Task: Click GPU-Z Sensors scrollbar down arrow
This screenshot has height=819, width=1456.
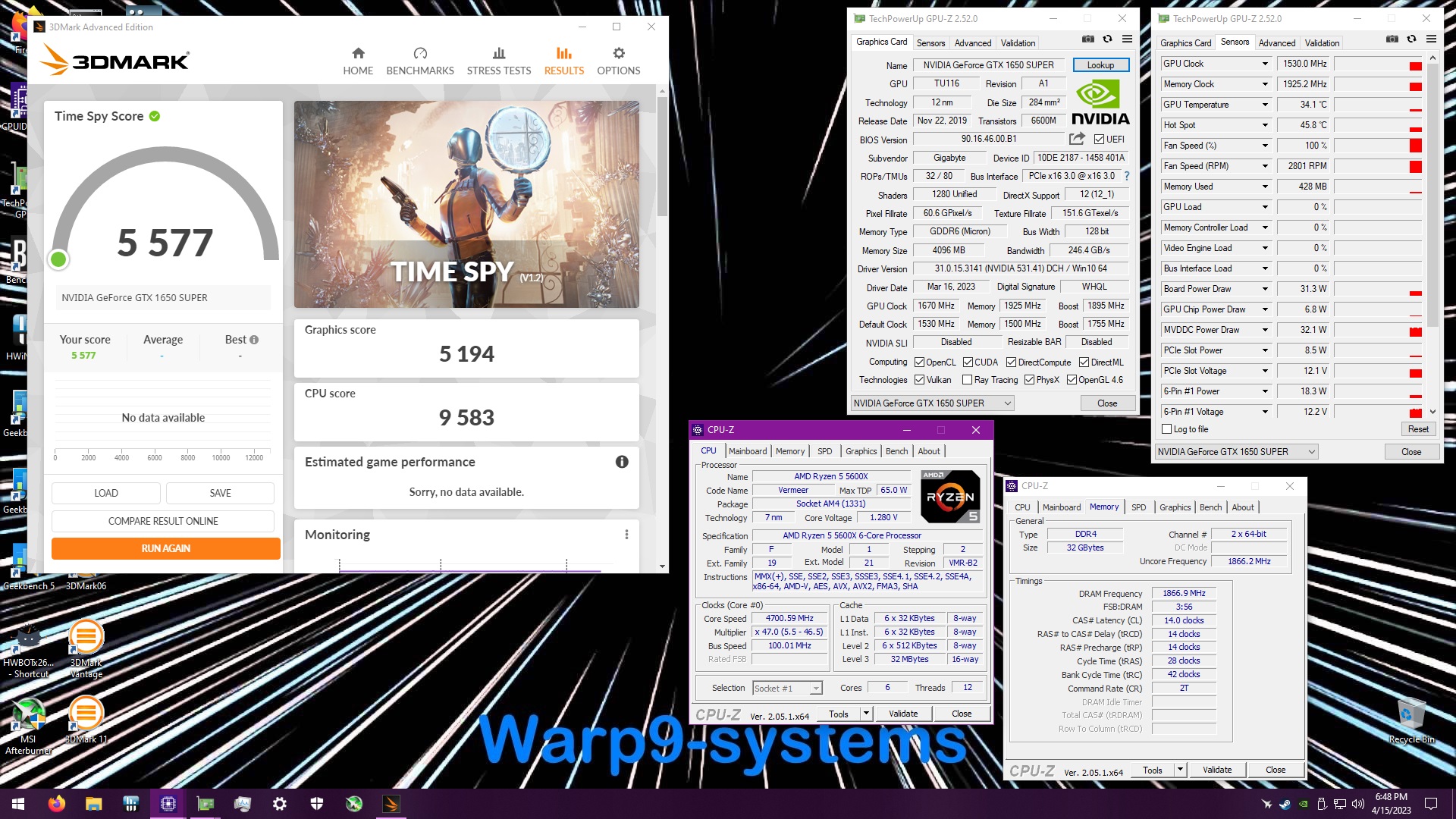Action: [x=1432, y=412]
